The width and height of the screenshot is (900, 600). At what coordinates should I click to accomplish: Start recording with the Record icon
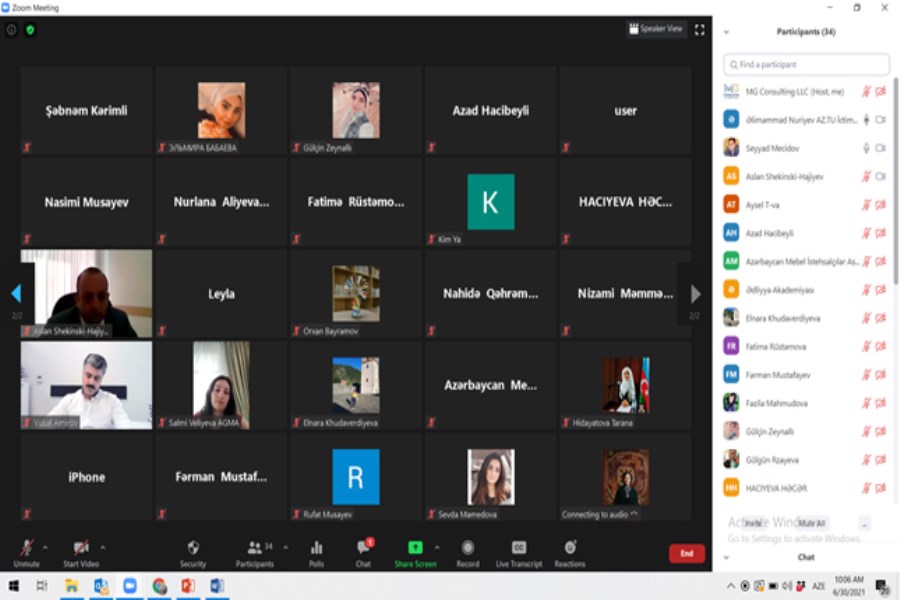(x=468, y=547)
